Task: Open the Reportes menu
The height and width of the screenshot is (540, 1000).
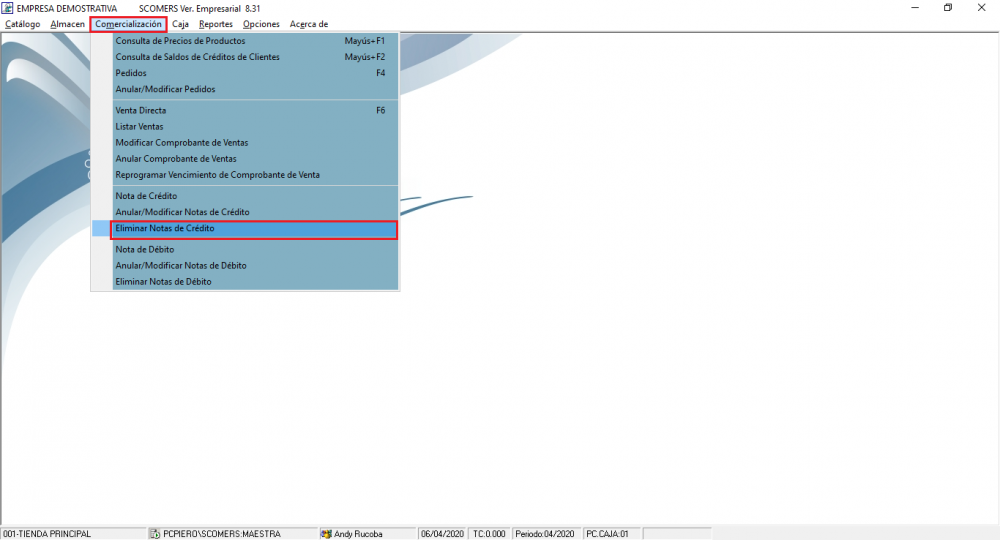Action: tap(216, 24)
